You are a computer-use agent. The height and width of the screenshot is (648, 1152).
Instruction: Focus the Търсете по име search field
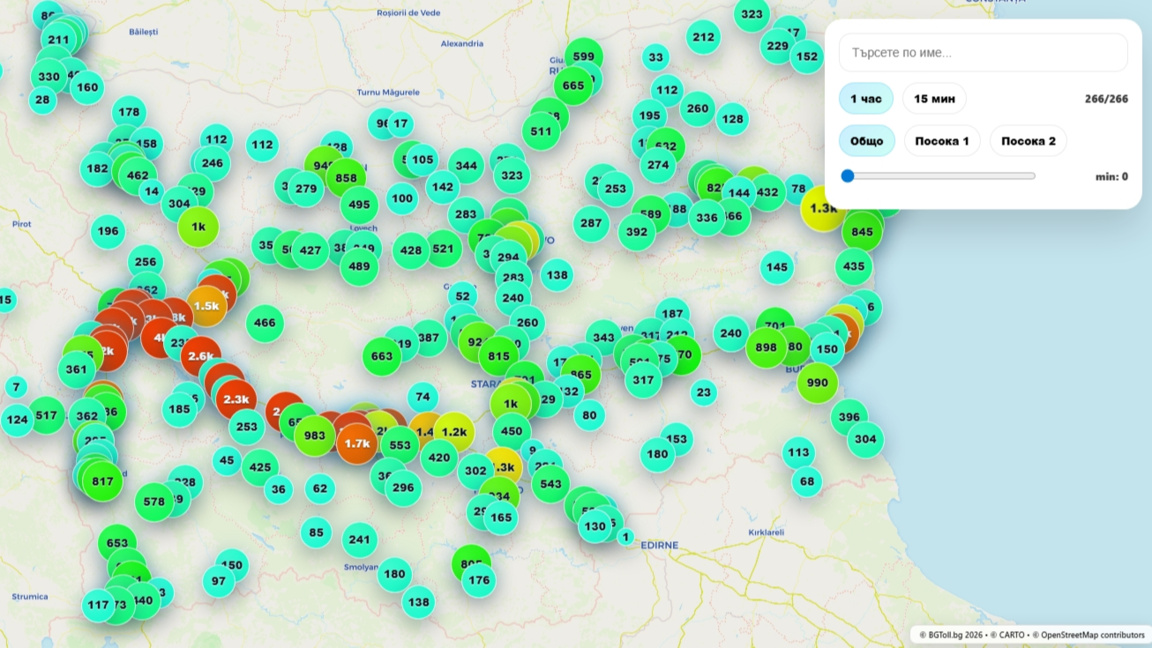tap(983, 53)
